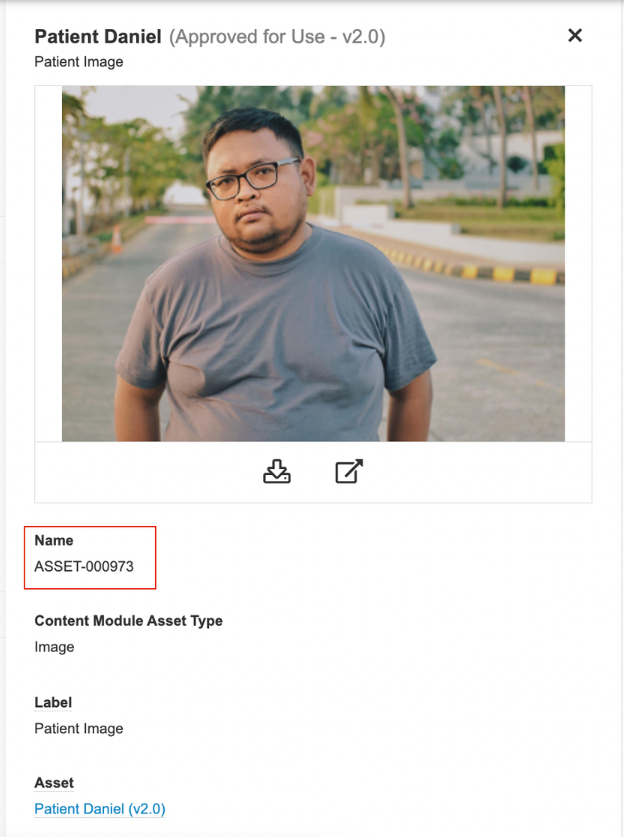Screen dimensions: 624x837
Task: Click the Label field heading
Action: pos(55,702)
